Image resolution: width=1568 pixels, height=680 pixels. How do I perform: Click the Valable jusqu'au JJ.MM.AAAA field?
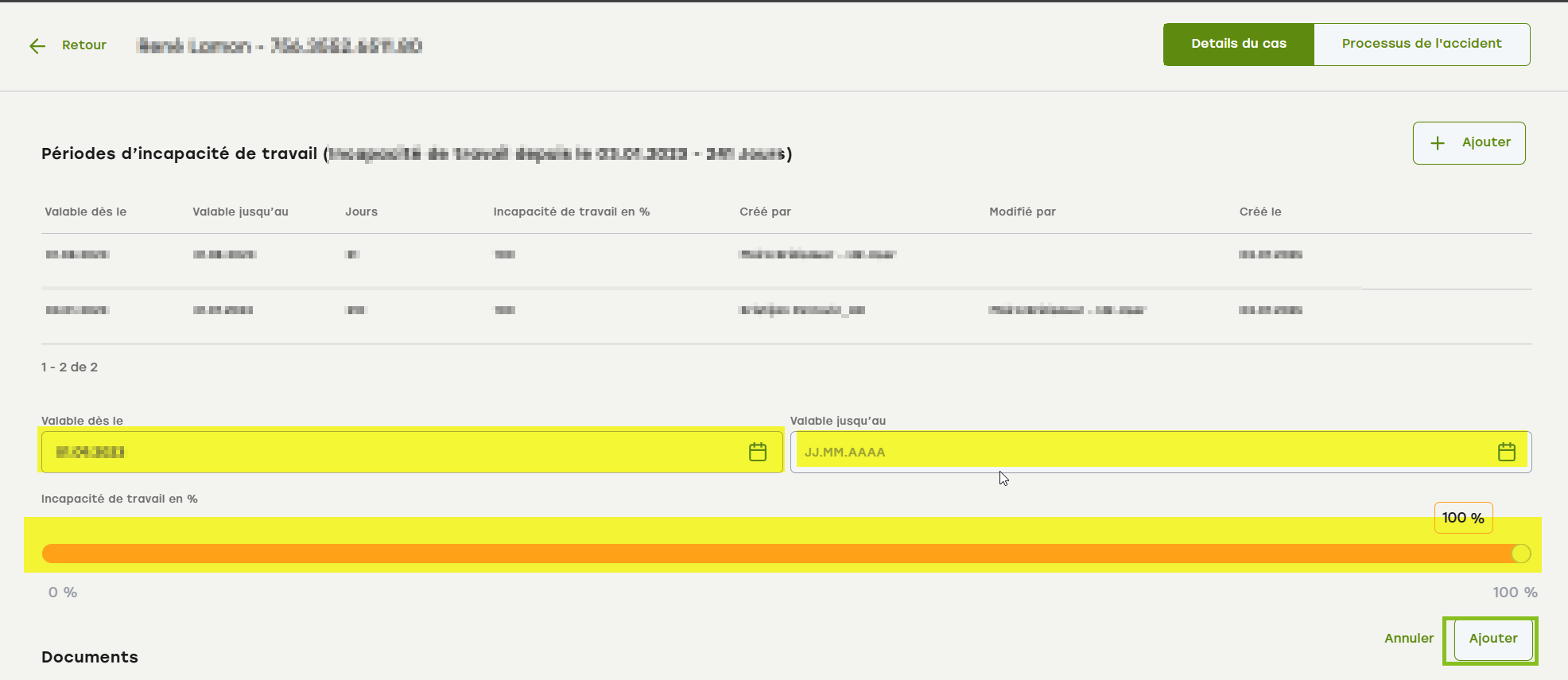[x=1137, y=452]
